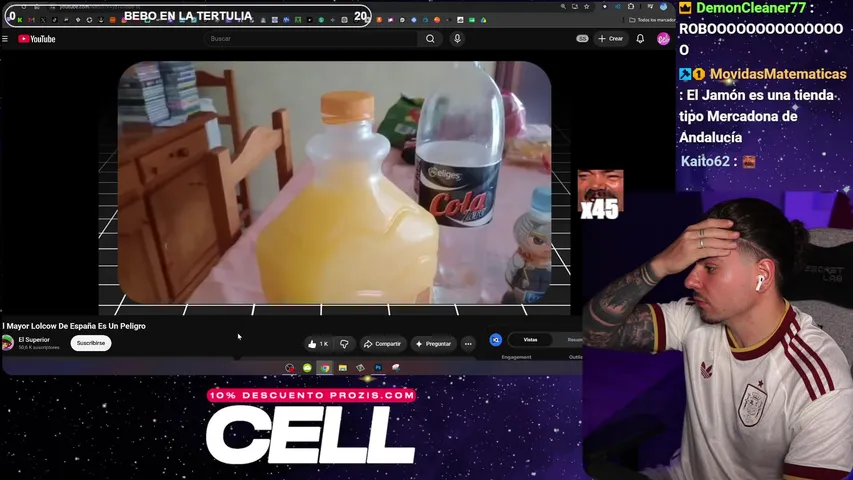Start voice search with the microphone icon
Viewport: 853px width, 480px height.
458,39
